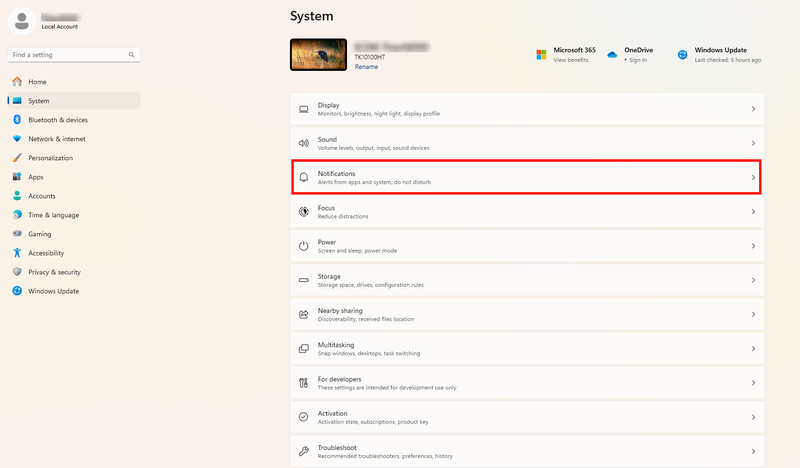
Task: Click the Find a setting search box
Action: (74, 55)
